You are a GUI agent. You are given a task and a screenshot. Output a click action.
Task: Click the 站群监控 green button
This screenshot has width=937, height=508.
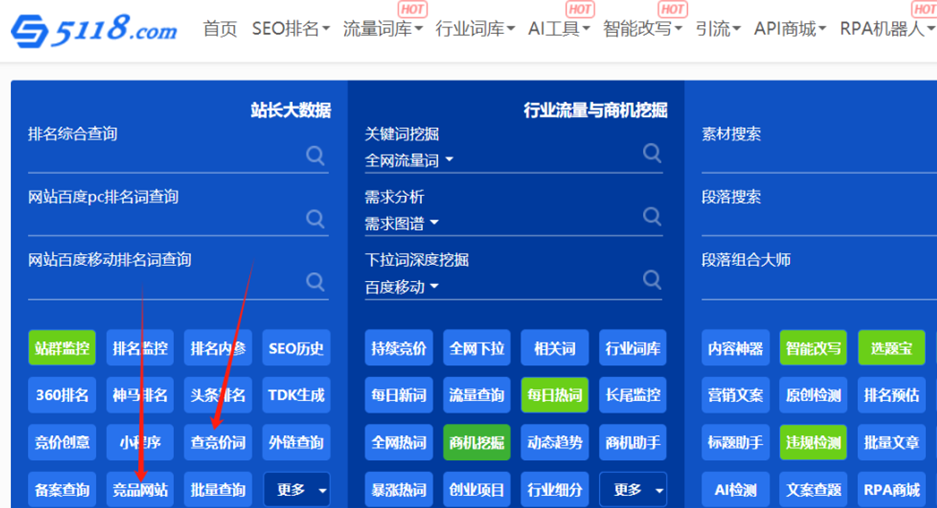click(x=62, y=348)
